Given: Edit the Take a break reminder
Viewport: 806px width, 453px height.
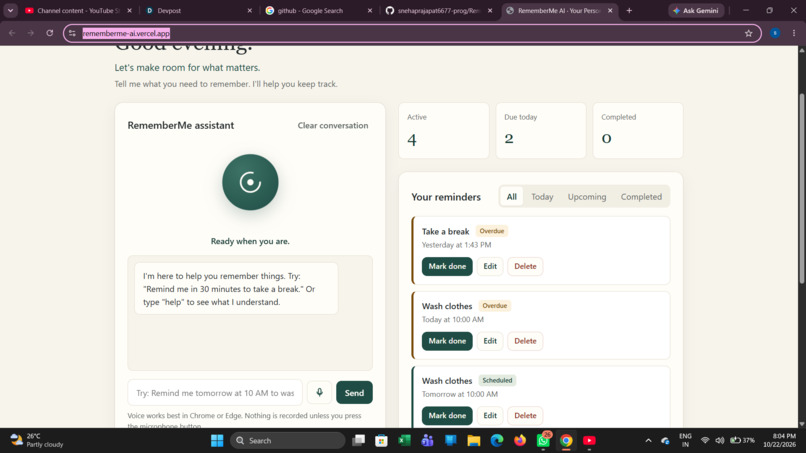Looking at the screenshot, I should 490,266.
